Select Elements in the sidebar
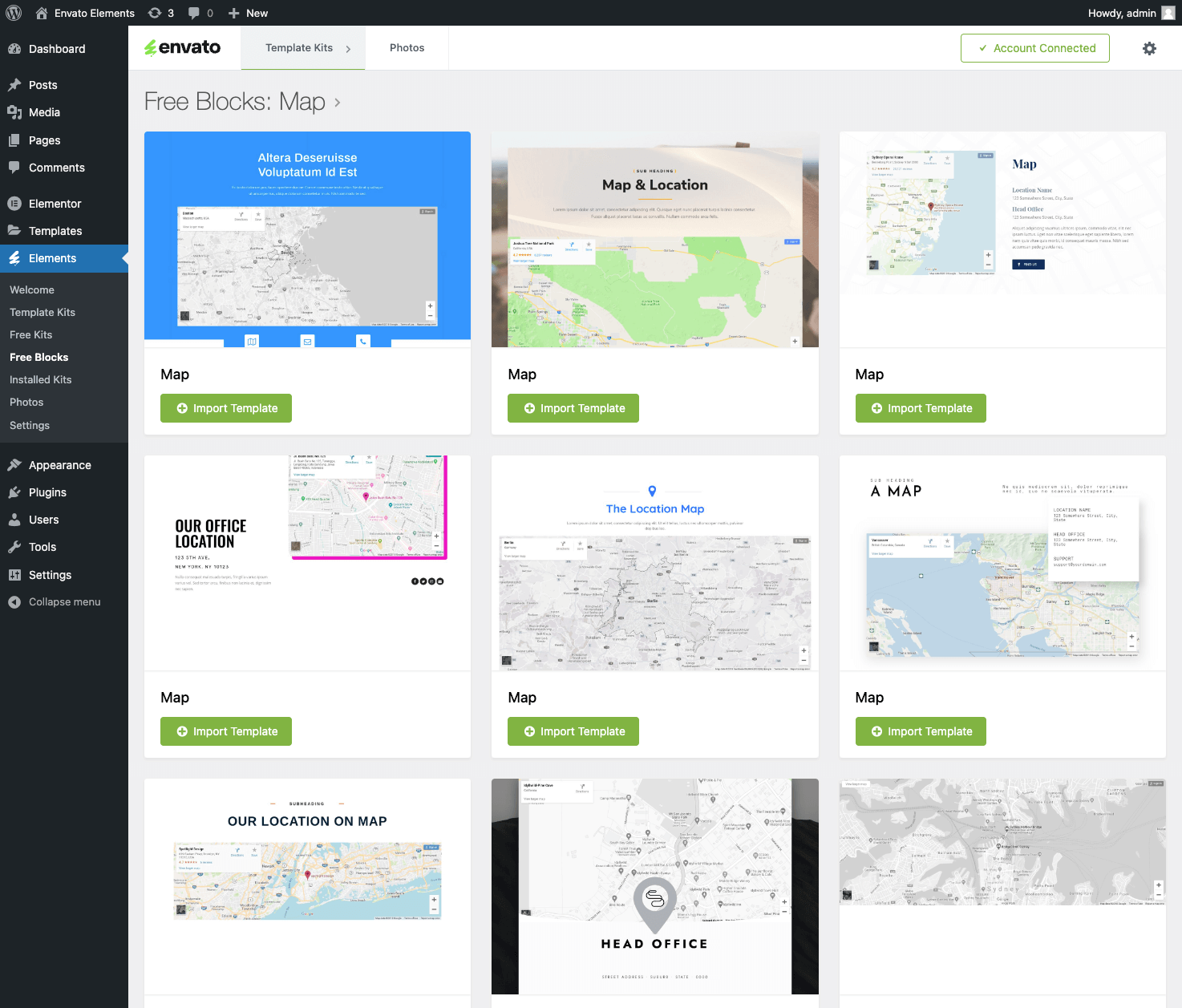Viewport: 1182px width, 1008px height. point(64,258)
